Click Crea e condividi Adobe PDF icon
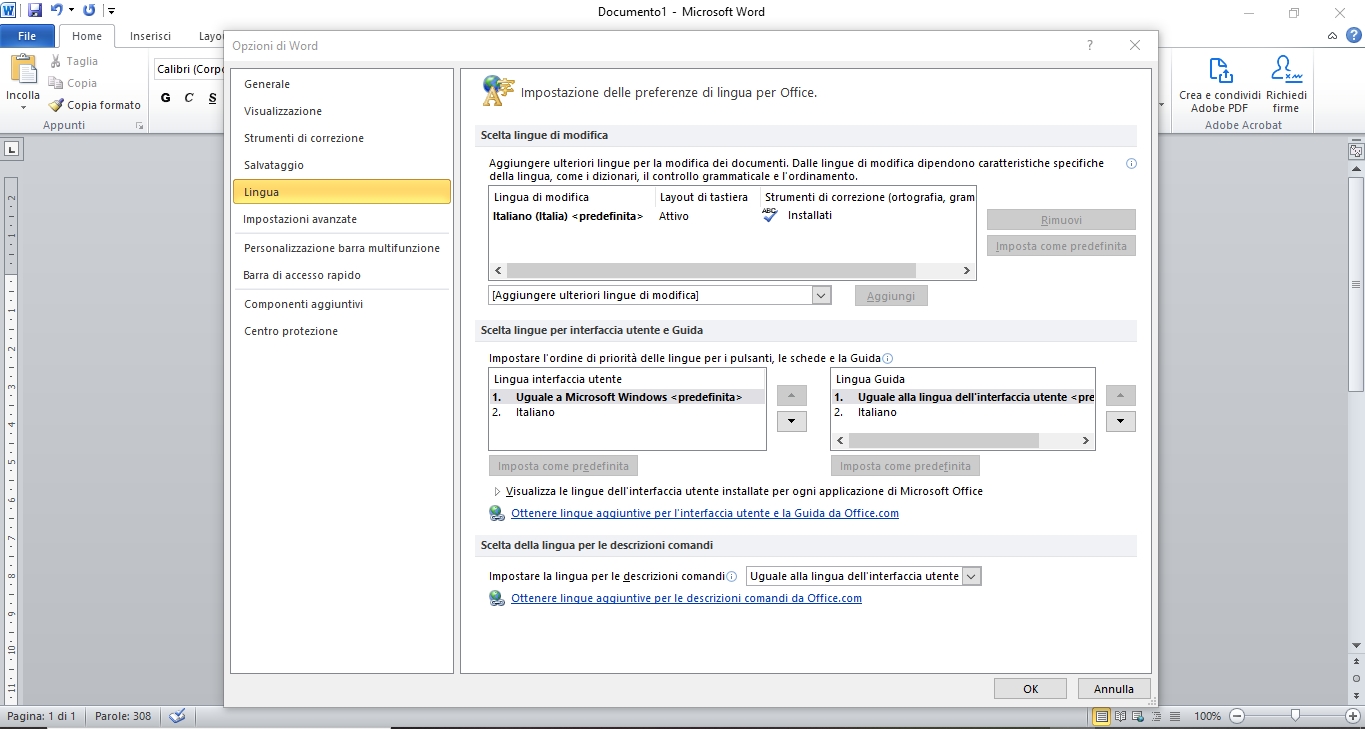 coord(1220,71)
